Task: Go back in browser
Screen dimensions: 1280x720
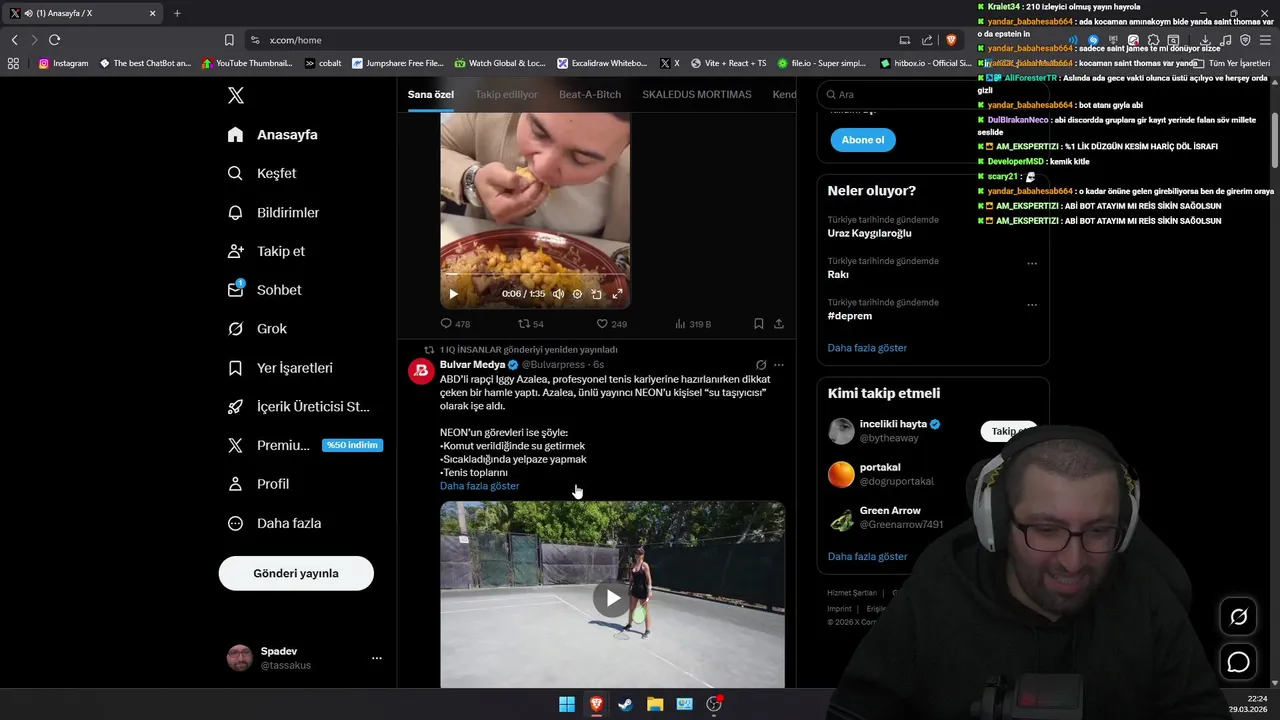Action: click(x=14, y=40)
